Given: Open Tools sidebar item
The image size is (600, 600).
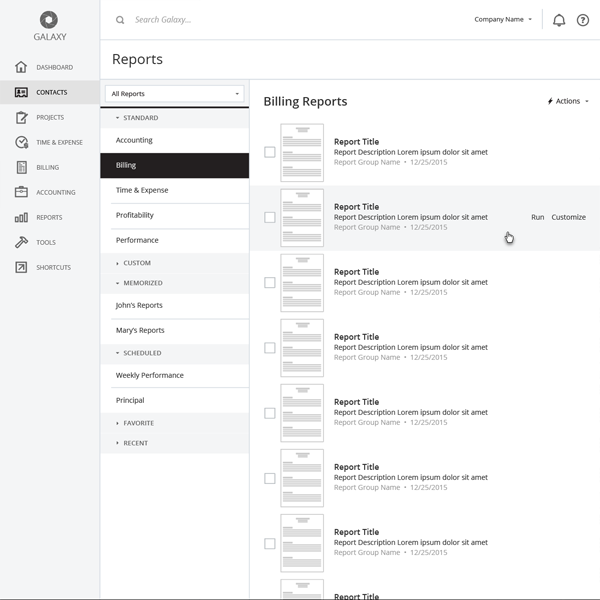Looking at the screenshot, I should 50,242.
